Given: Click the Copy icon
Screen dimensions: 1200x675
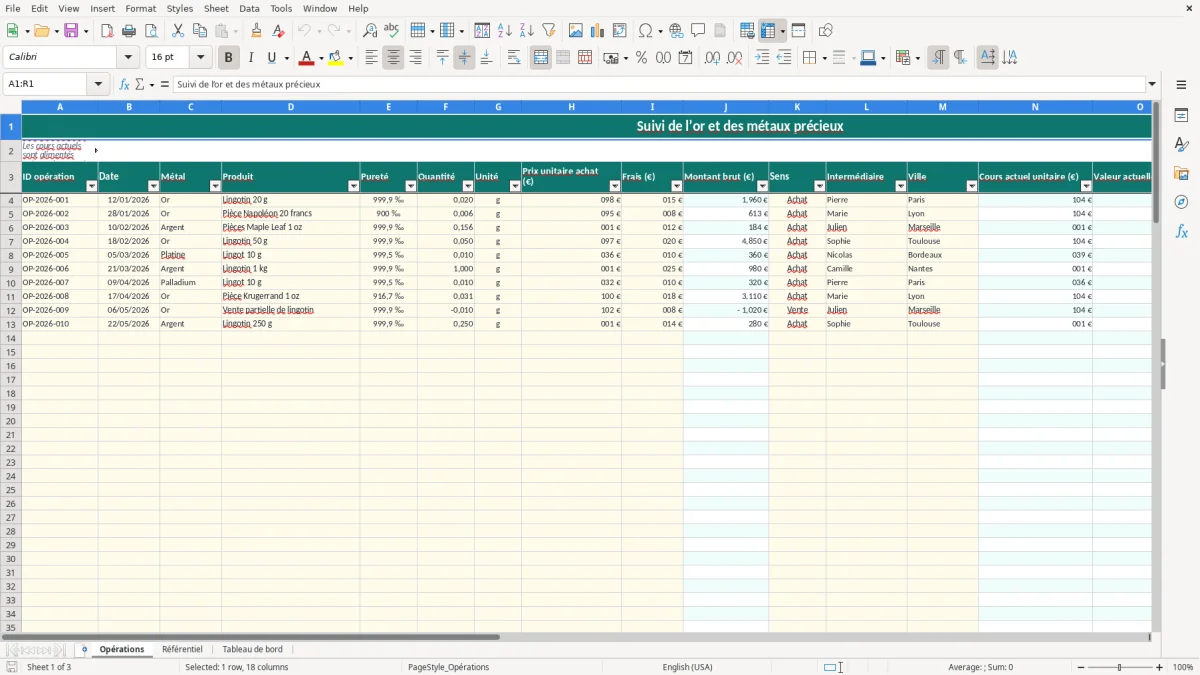Looking at the screenshot, I should (200, 31).
